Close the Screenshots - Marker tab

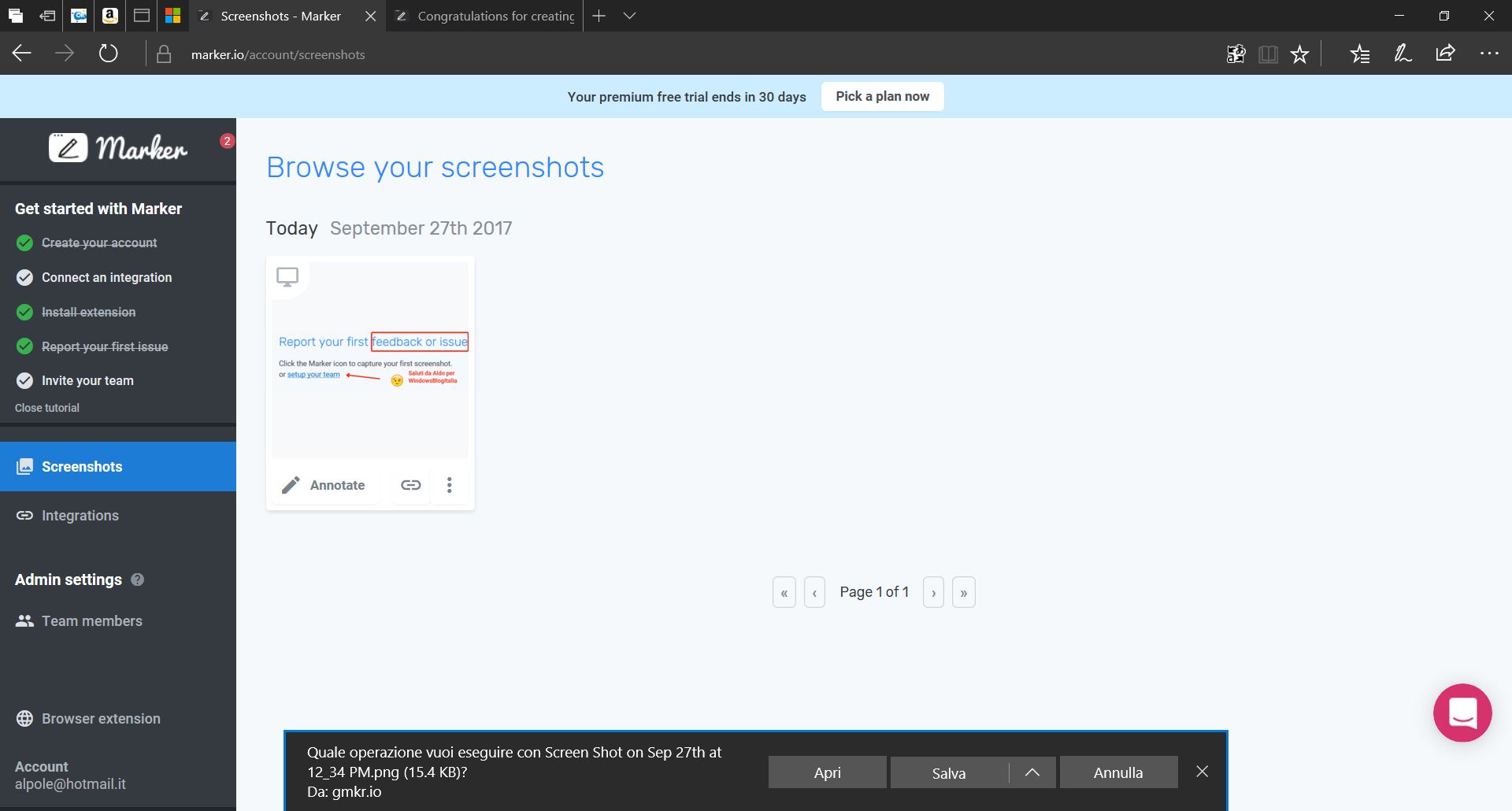[370, 16]
